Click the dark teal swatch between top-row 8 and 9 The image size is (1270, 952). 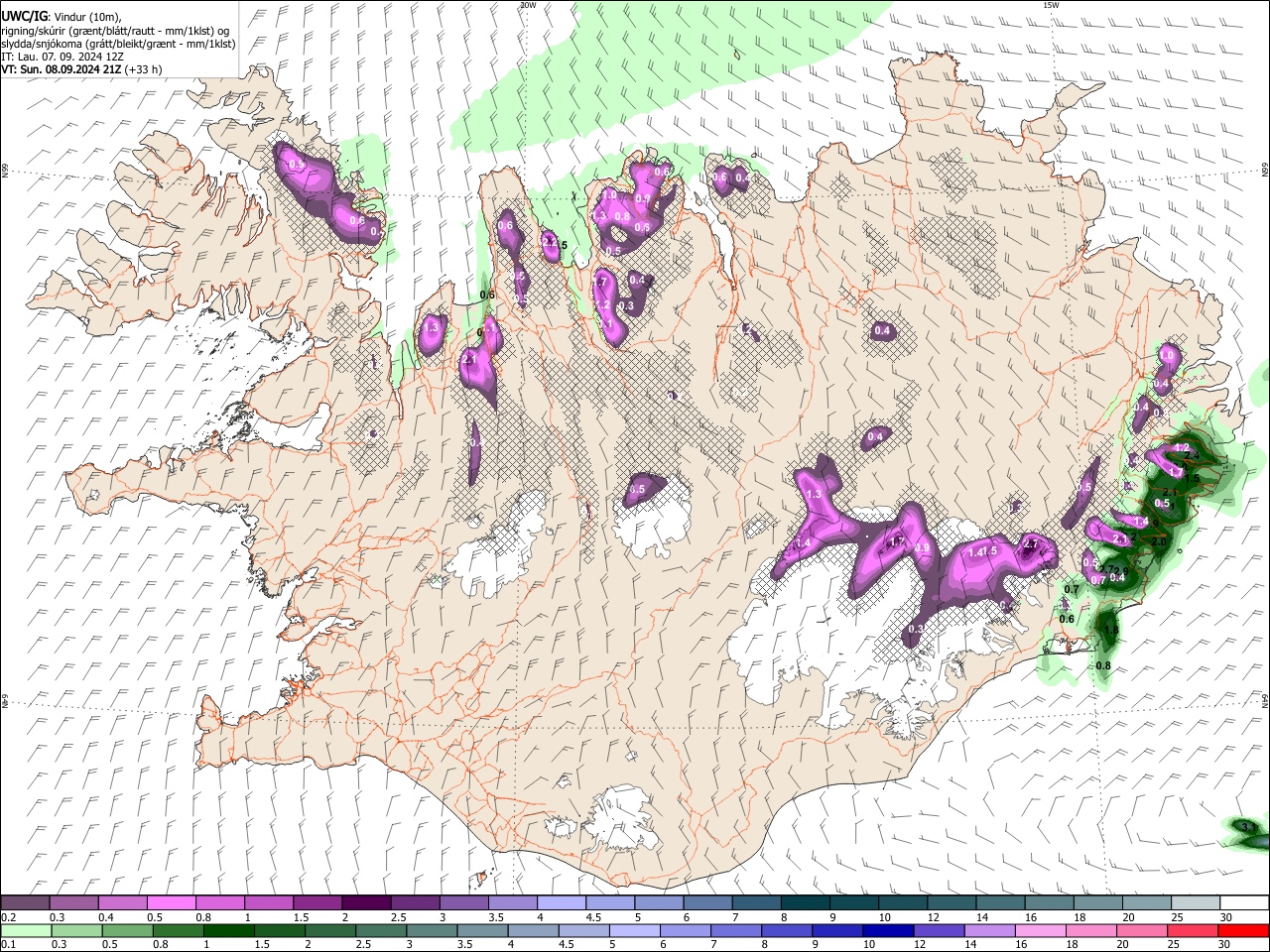tap(805, 903)
